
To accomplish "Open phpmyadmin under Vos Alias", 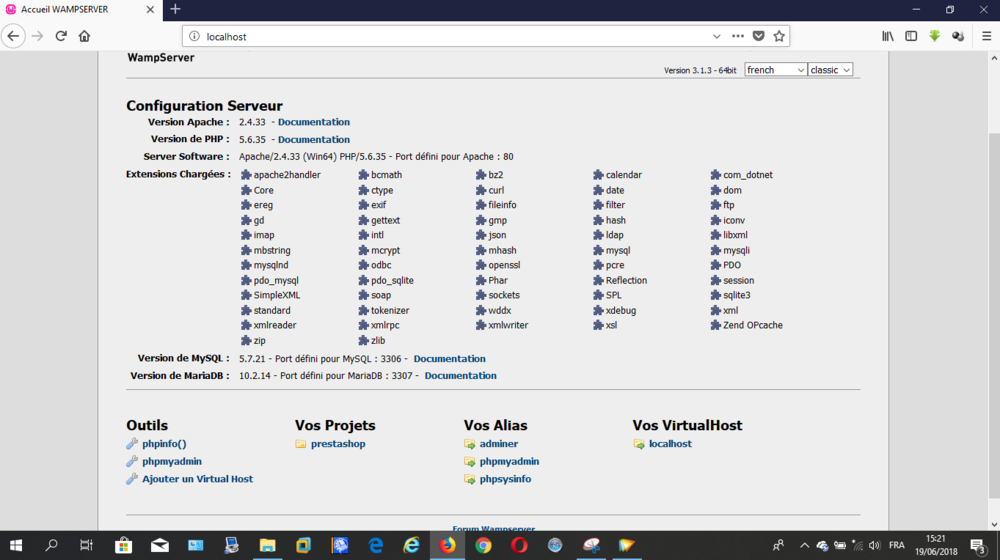I will click(510, 461).
